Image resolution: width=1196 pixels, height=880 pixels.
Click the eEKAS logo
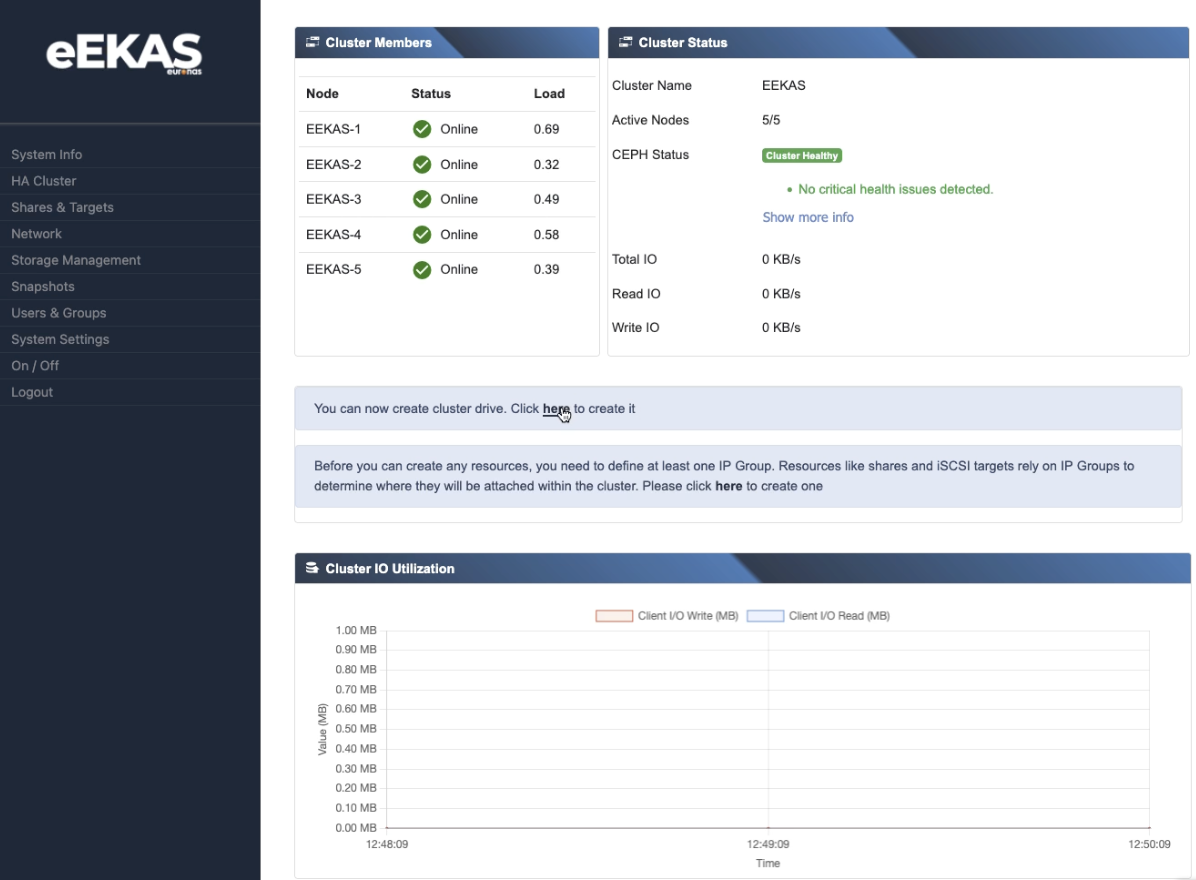124,54
